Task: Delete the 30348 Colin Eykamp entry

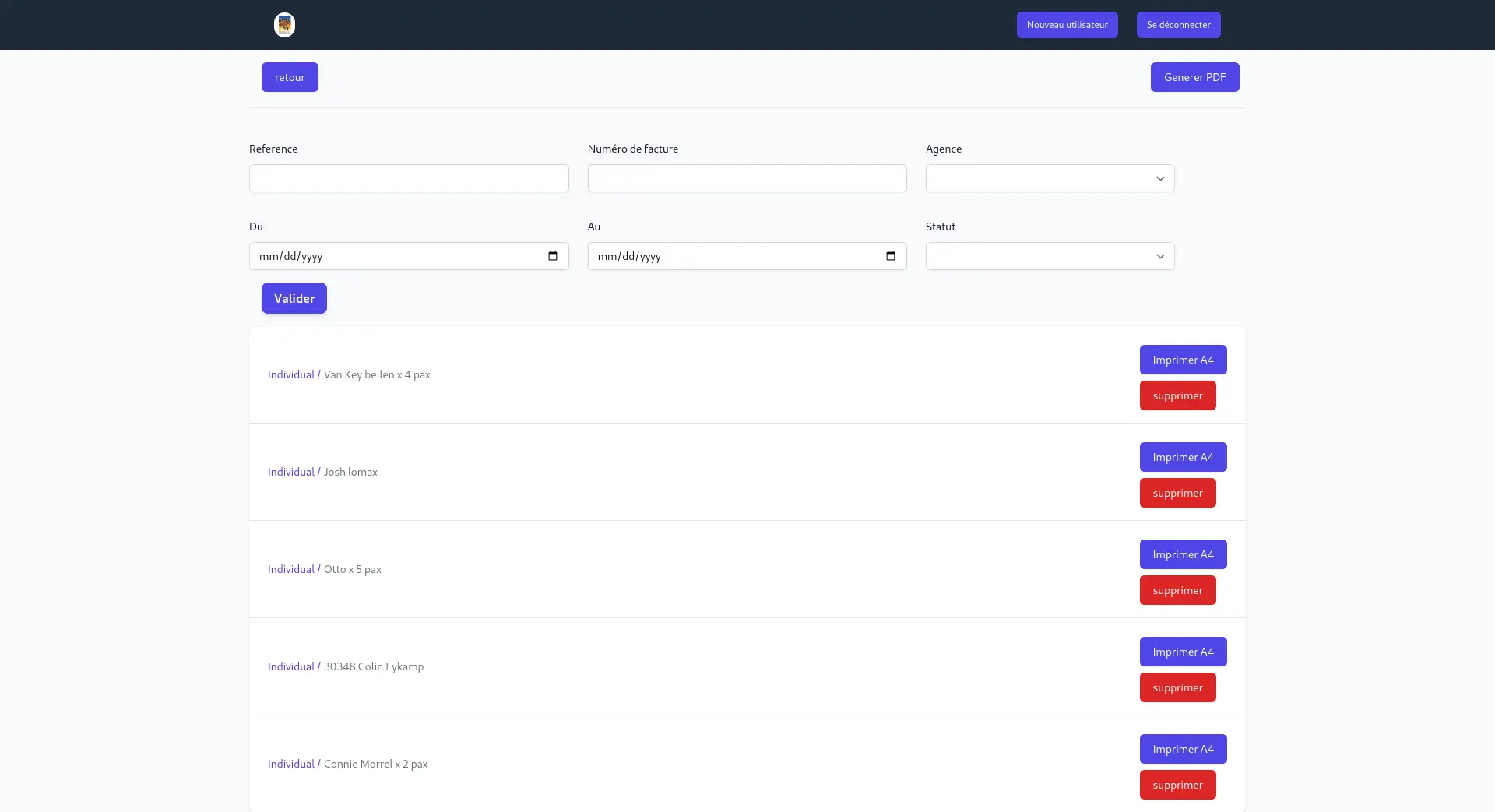Action: [x=1177, y=687]
